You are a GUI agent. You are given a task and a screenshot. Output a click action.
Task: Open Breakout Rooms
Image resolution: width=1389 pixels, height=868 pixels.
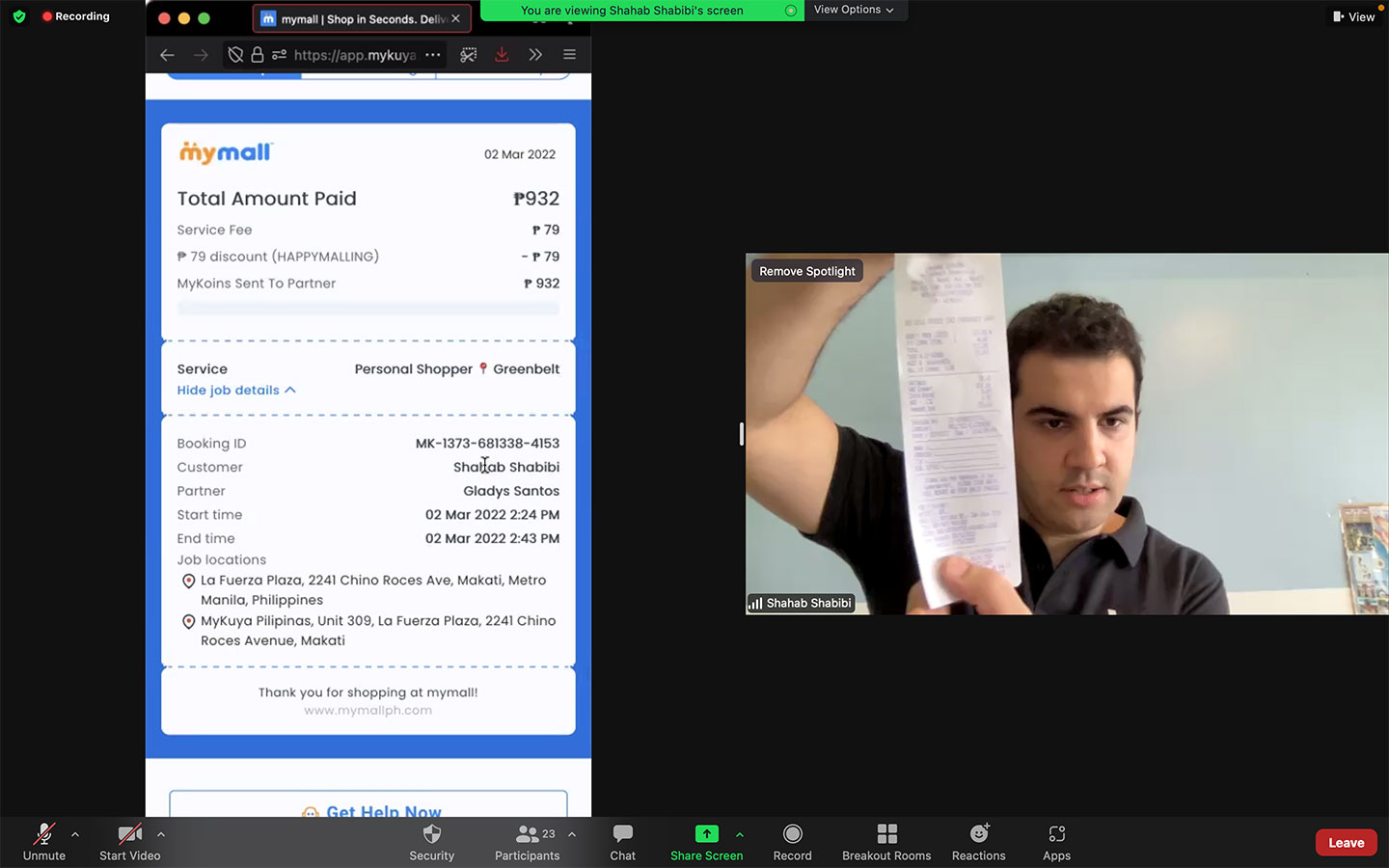pos(885,841)
